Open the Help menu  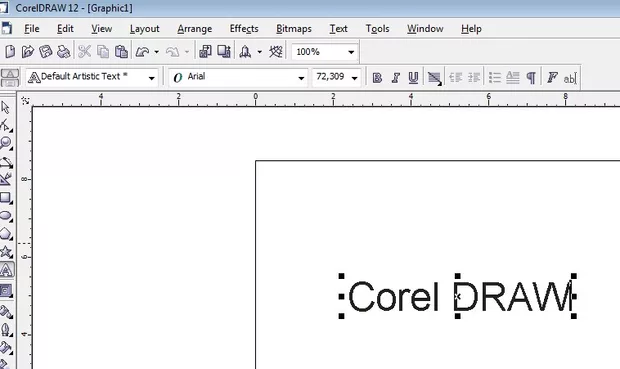(471, 29)
